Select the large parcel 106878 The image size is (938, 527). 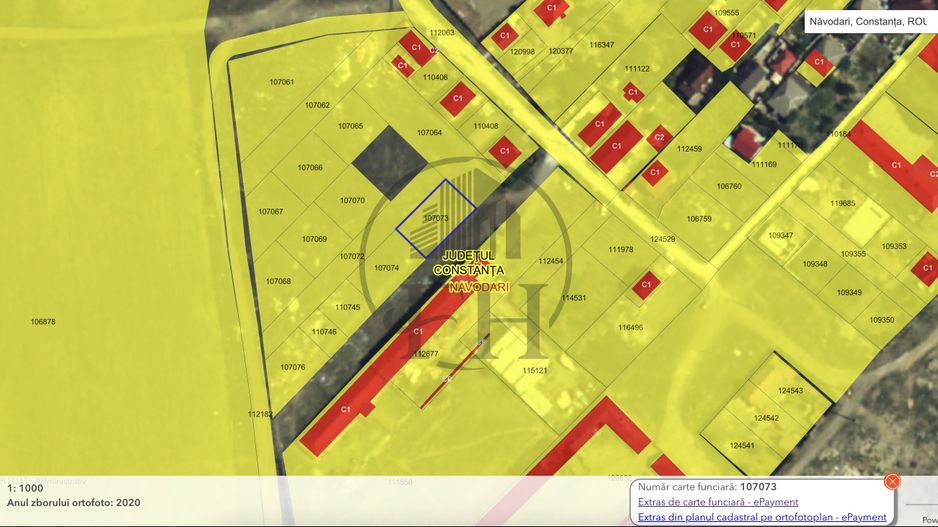coord(43,322)
